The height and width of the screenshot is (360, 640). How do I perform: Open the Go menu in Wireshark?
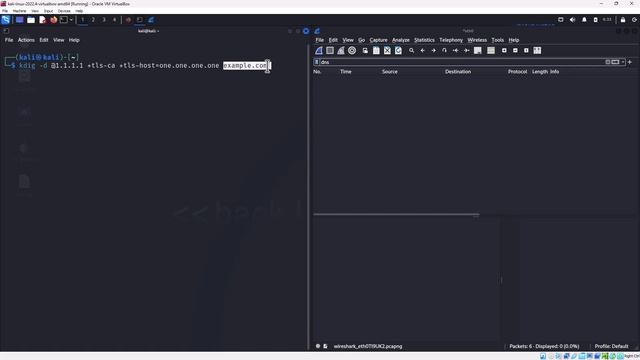tap(362, 40)
